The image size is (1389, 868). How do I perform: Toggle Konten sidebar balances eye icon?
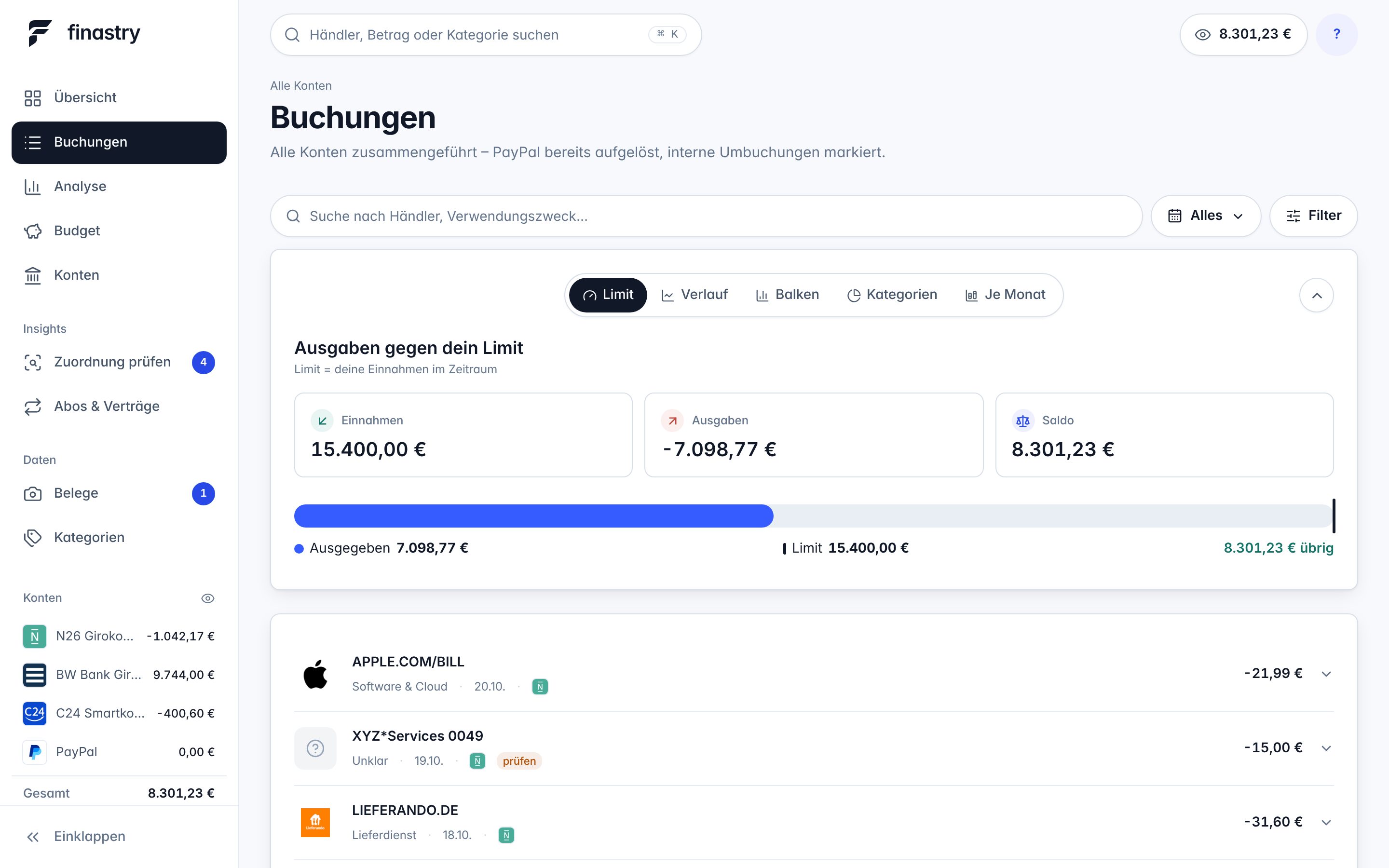coord(208,598)
